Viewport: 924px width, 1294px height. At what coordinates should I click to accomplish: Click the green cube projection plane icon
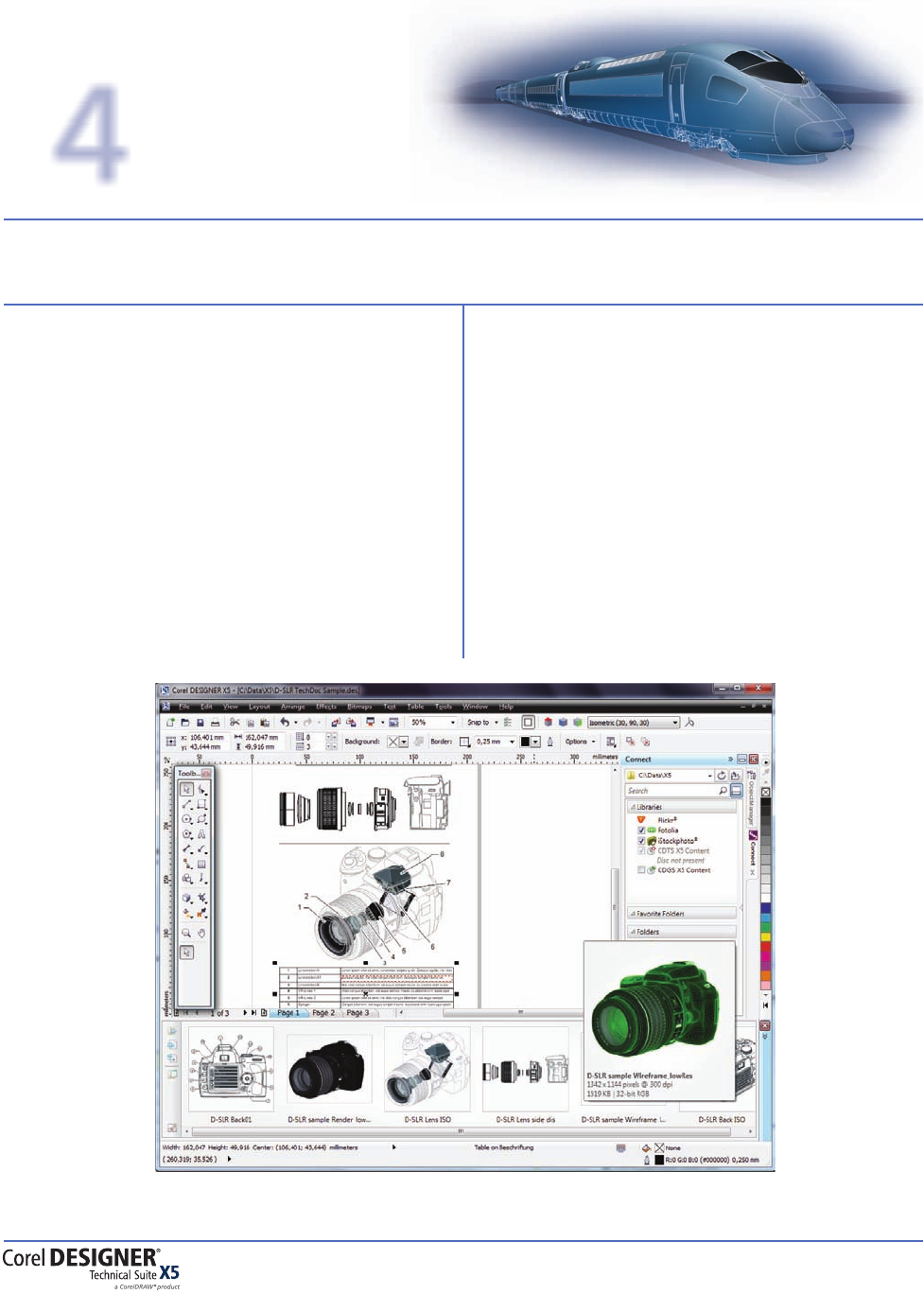pos(577,723)
